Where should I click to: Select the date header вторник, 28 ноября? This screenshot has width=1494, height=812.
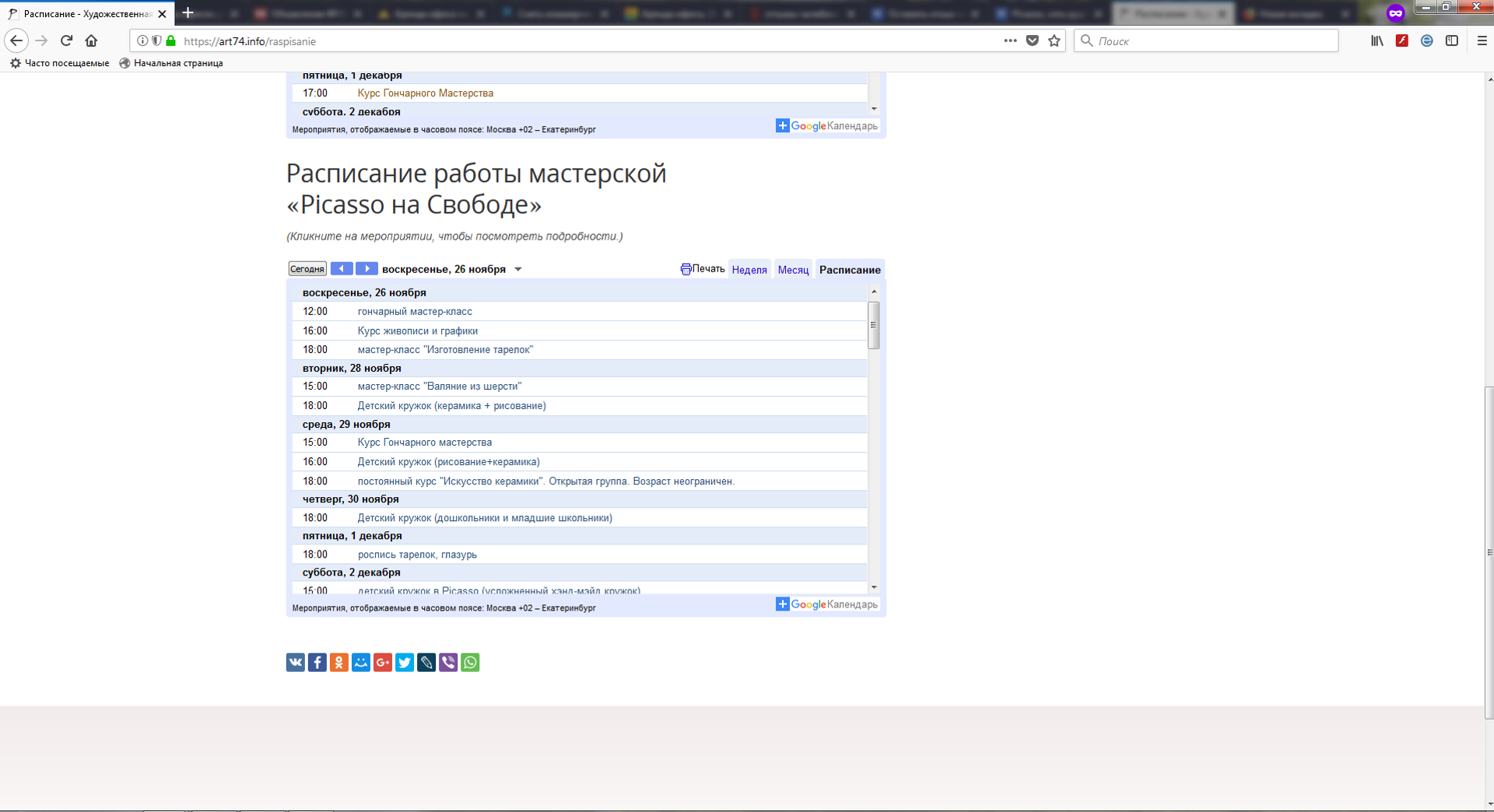(x=352, y=369)
